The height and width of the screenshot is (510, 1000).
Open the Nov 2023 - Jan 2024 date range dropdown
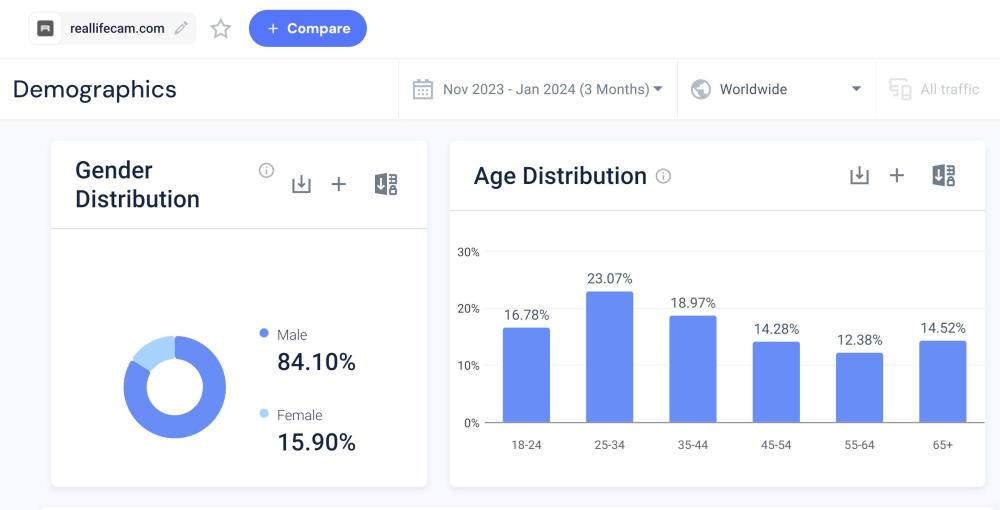tap(538, 89)
